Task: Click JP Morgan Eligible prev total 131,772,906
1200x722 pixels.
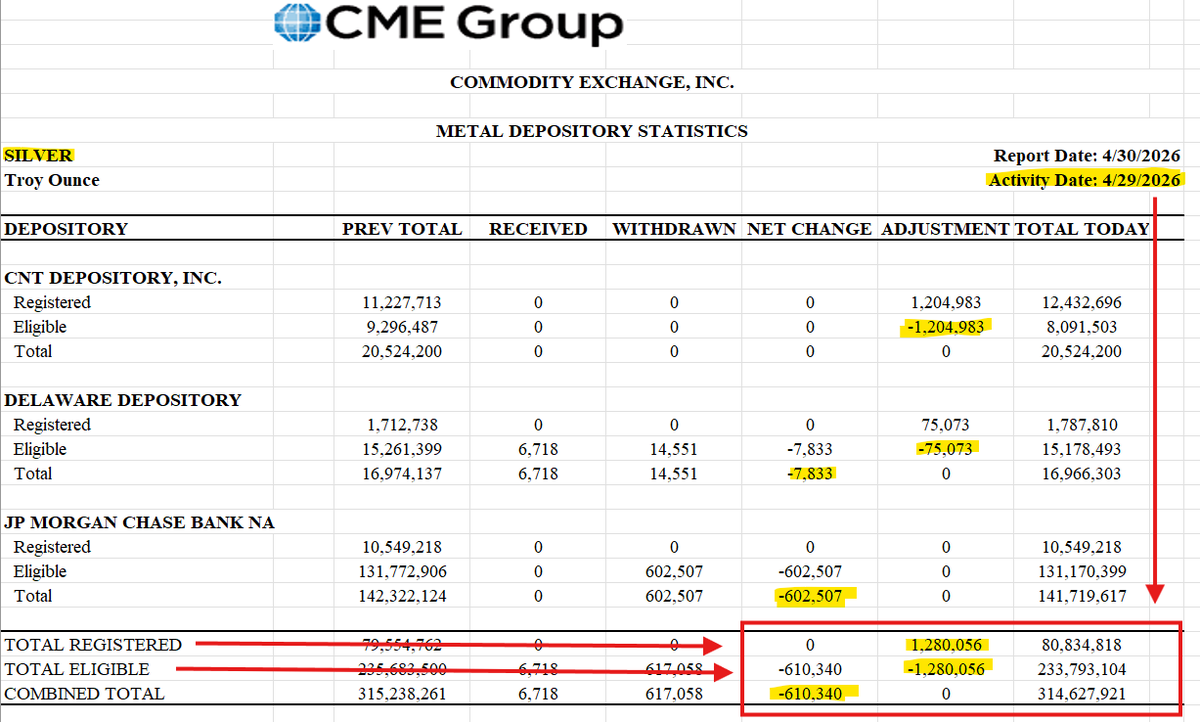Action: coord(402,571)
